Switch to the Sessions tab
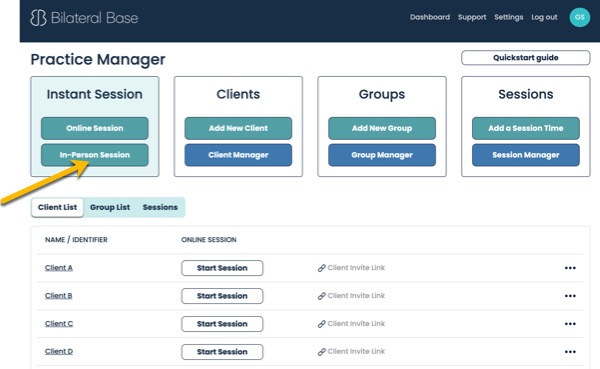This screenshot has height=369, width=600. click(x=160, y=207)
